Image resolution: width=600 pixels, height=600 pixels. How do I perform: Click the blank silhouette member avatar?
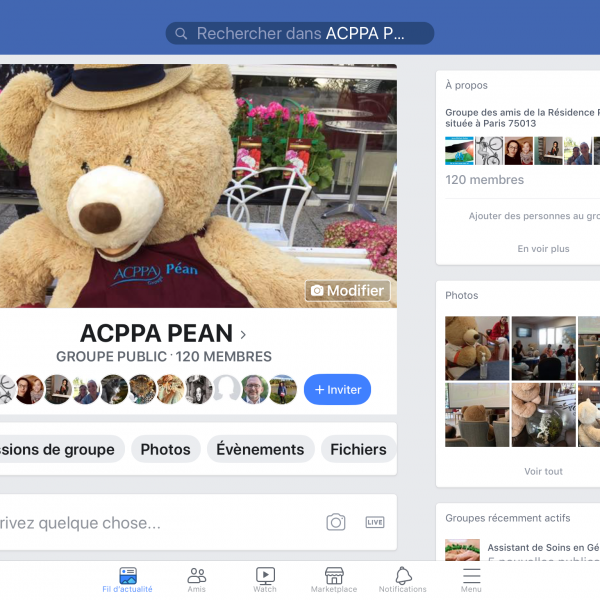coord(226,390)
